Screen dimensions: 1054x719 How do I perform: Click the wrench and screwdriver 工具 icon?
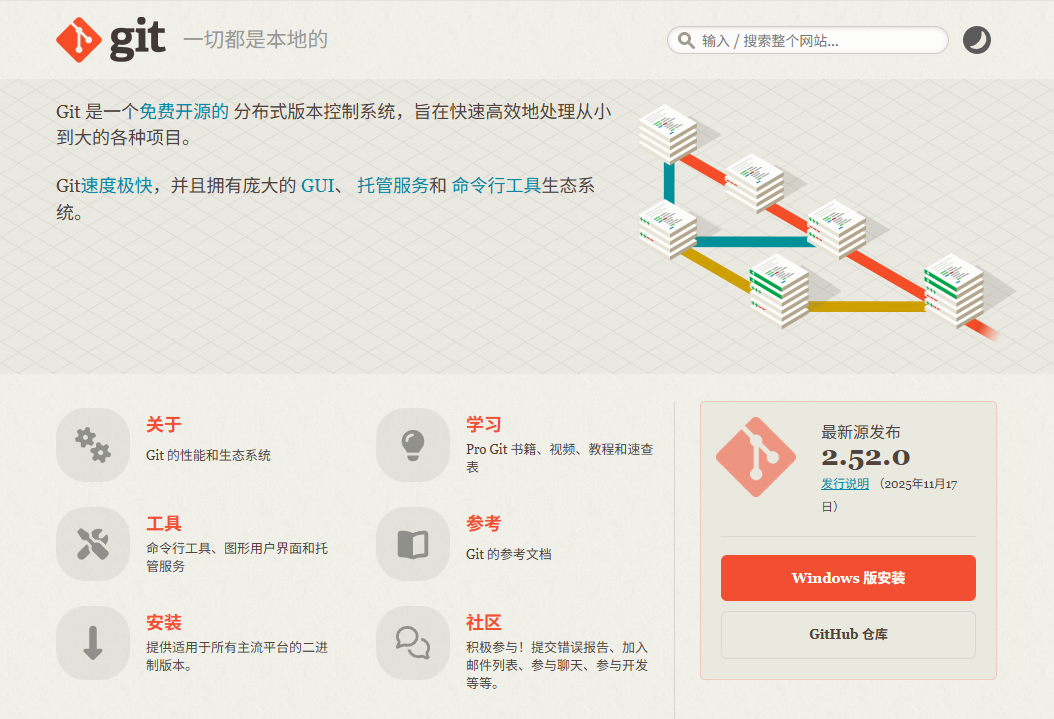tap(93, 544)
